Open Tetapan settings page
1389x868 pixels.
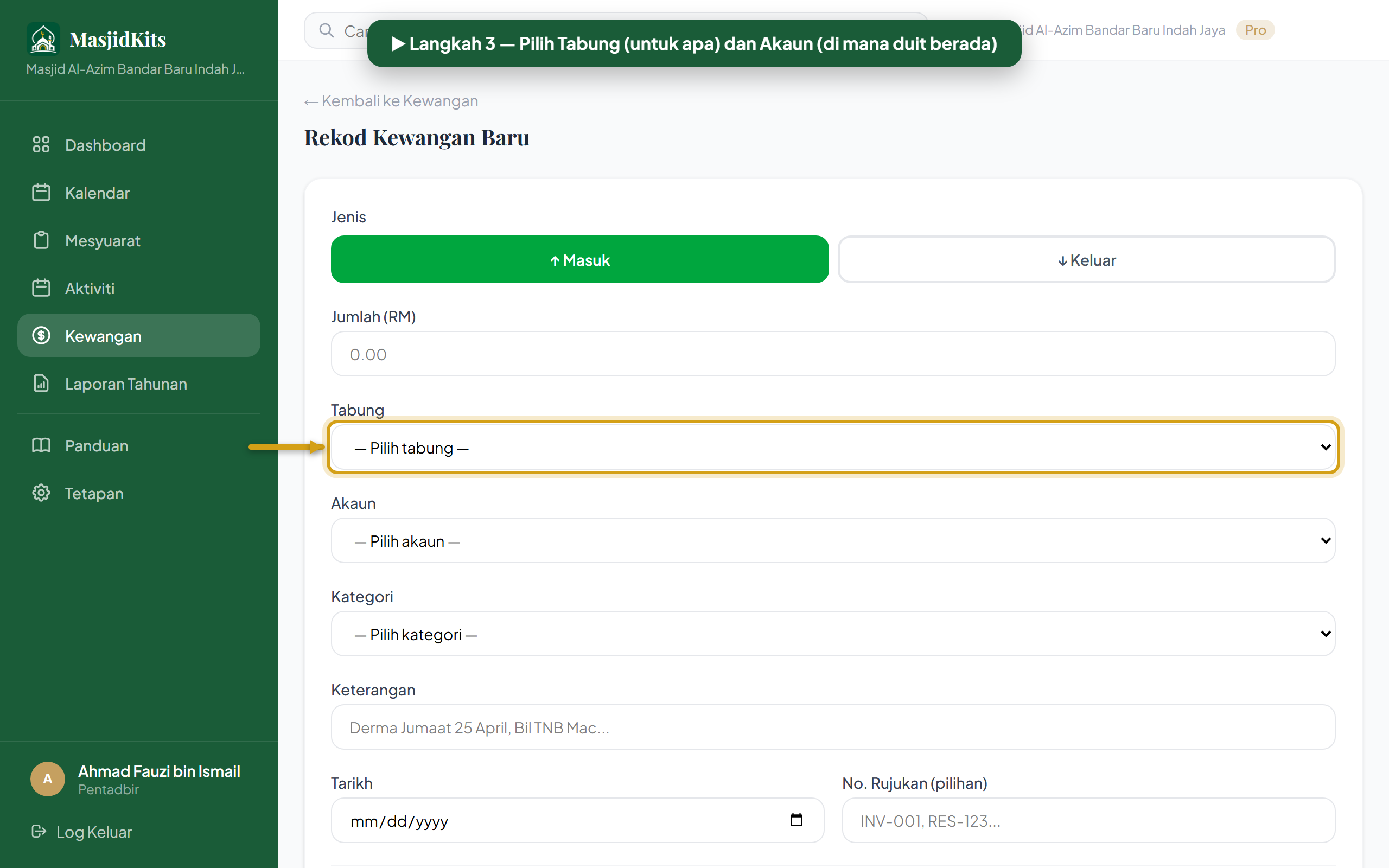tap(139, 493)
